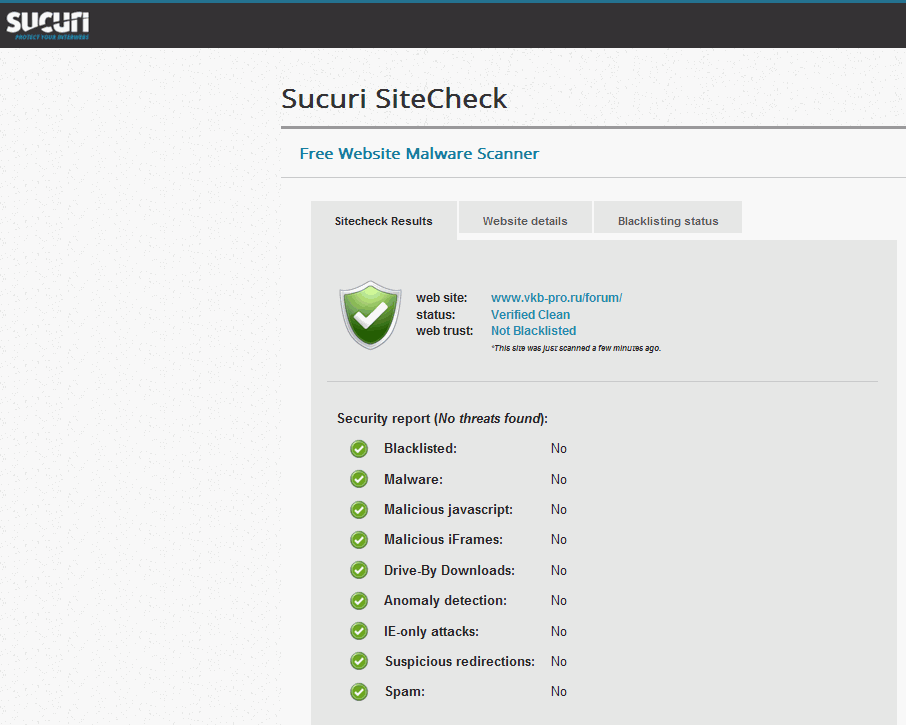
Task: Click the Sucuri logo in the header
Action: click(x=47, y=25)
